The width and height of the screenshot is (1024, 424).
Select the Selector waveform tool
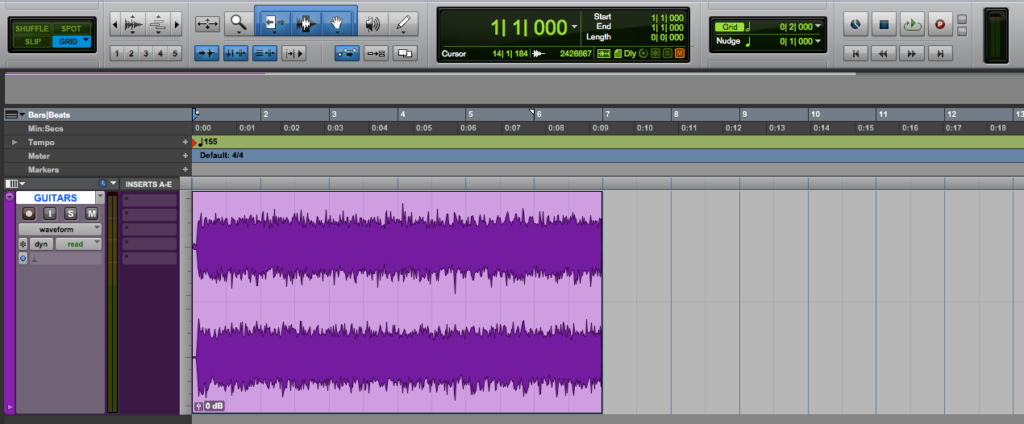pos(306,24)
